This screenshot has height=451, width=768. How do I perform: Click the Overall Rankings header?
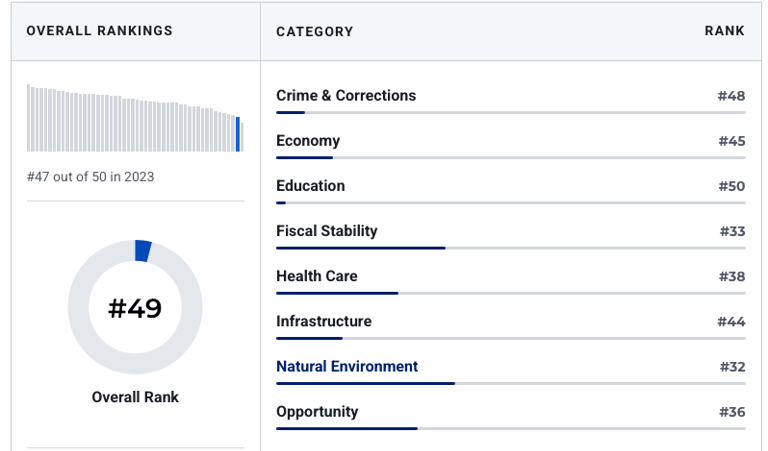point(99,31)
